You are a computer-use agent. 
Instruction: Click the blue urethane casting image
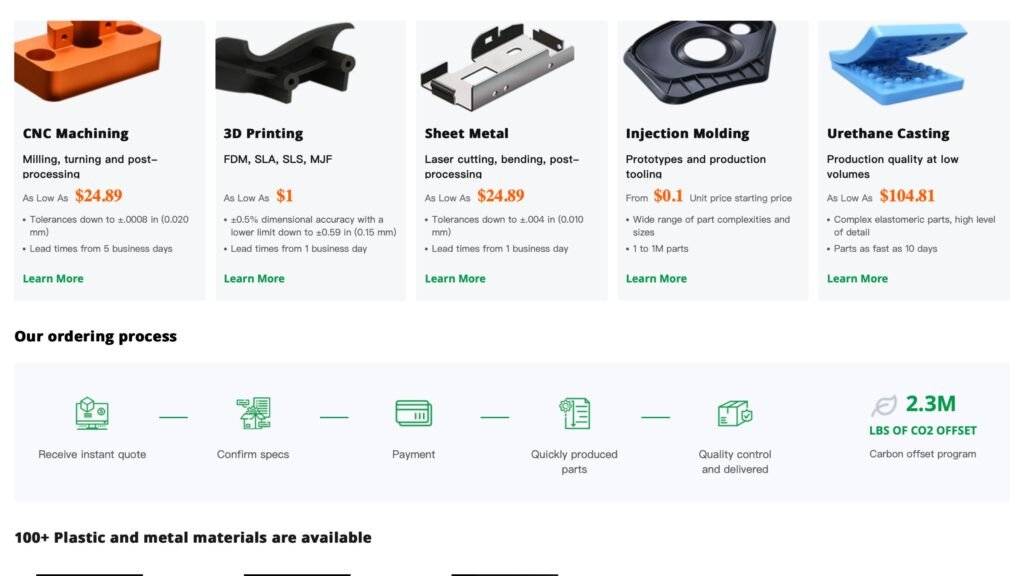pos(898,64)
